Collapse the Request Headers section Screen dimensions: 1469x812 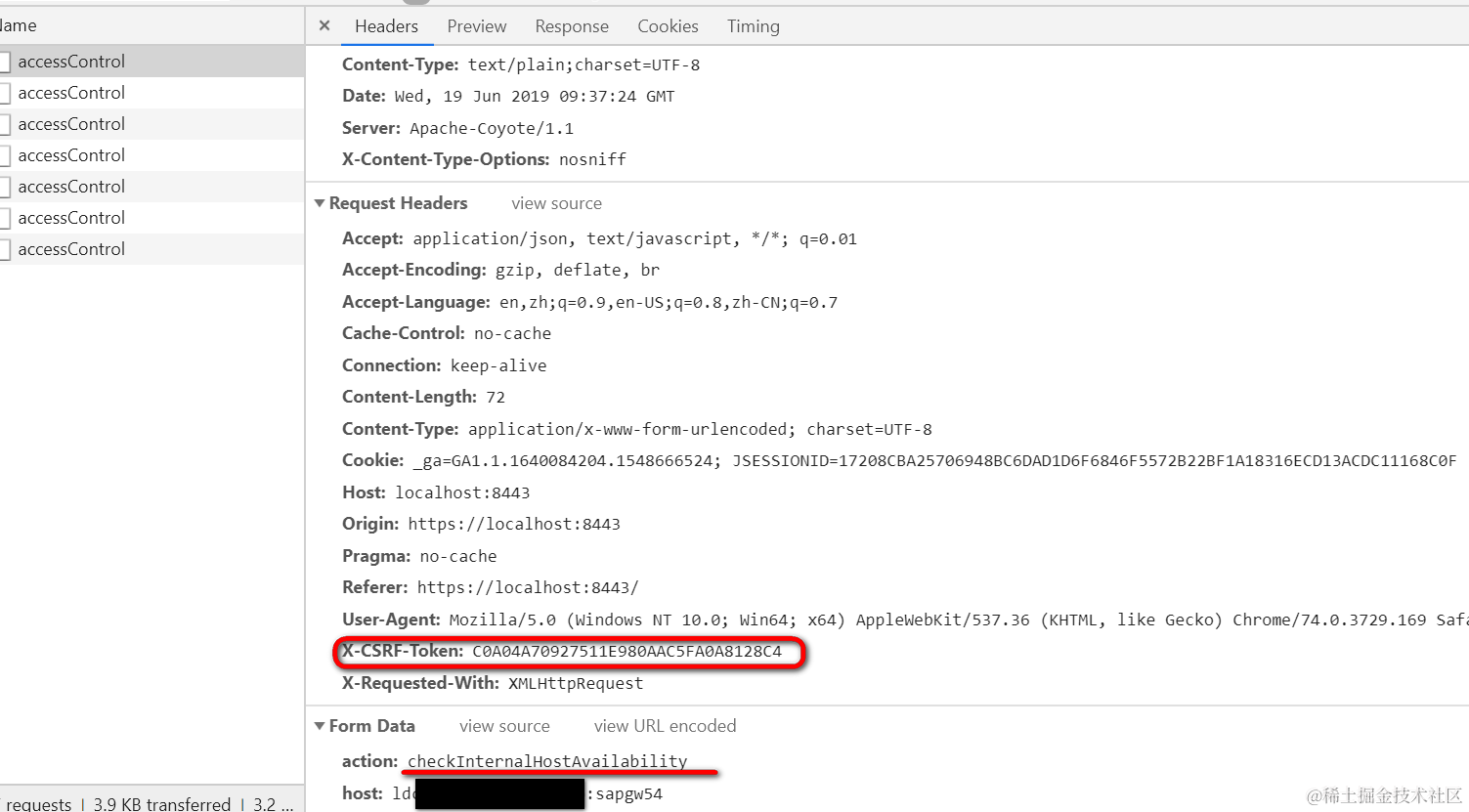point(320,203)
